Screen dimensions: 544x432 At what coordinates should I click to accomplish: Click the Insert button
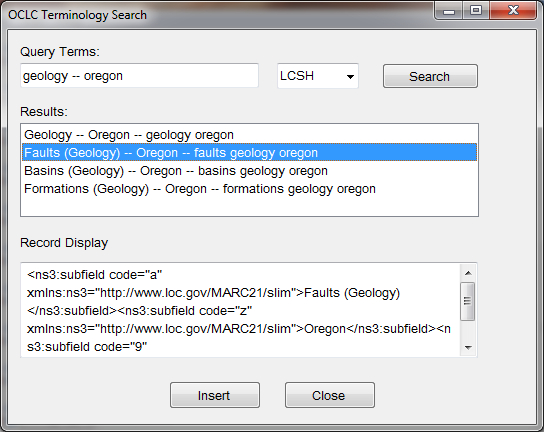pyautogui.click(x=215, y=395)
